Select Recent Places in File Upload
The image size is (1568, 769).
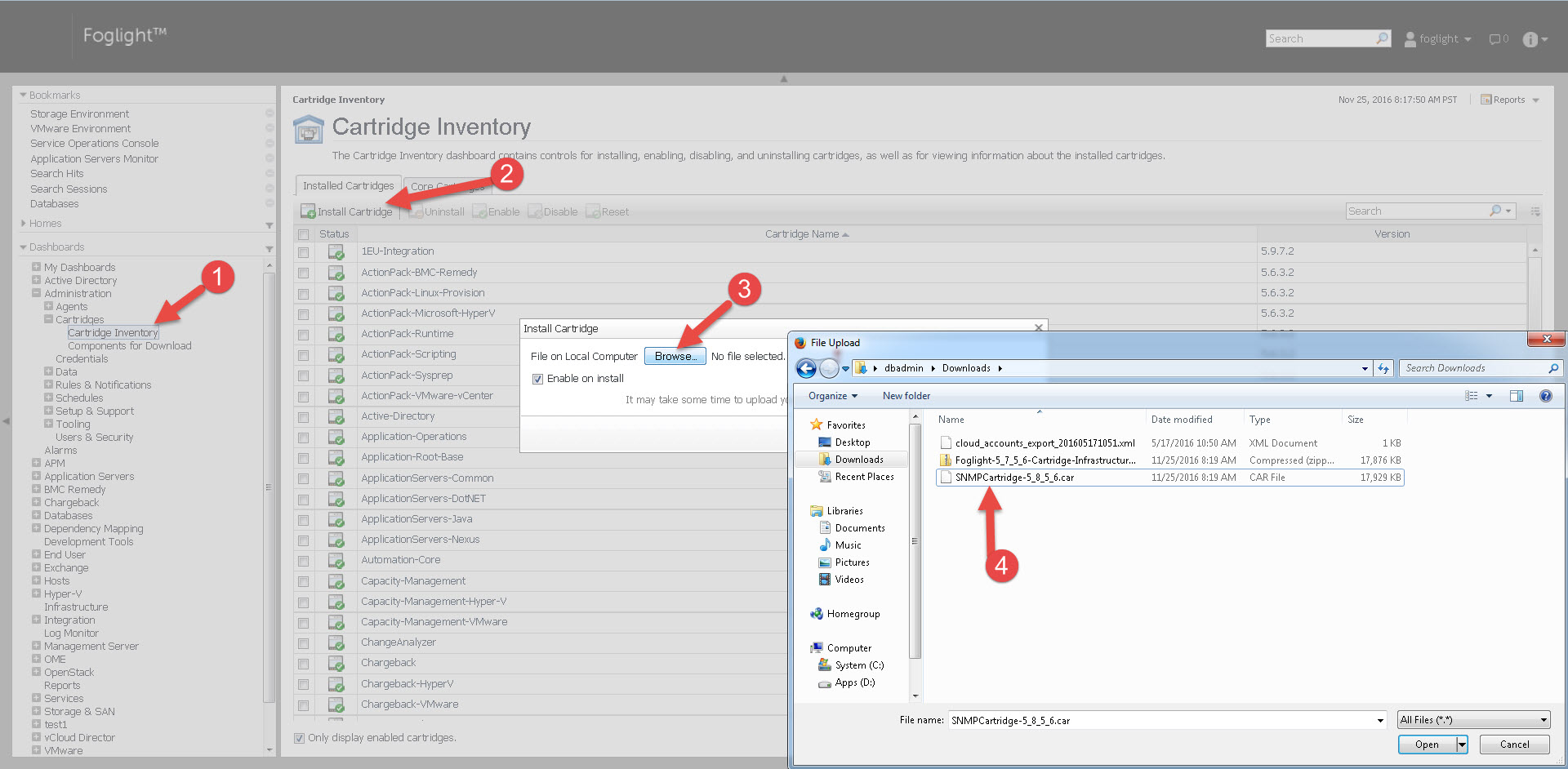[x=864, y=477]
